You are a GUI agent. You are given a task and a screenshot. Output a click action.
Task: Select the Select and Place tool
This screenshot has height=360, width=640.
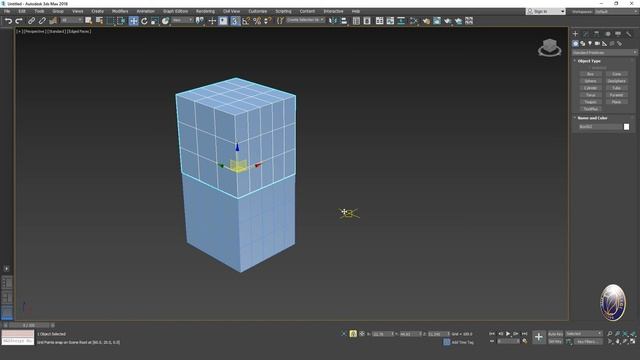click(x=165, y=21)
